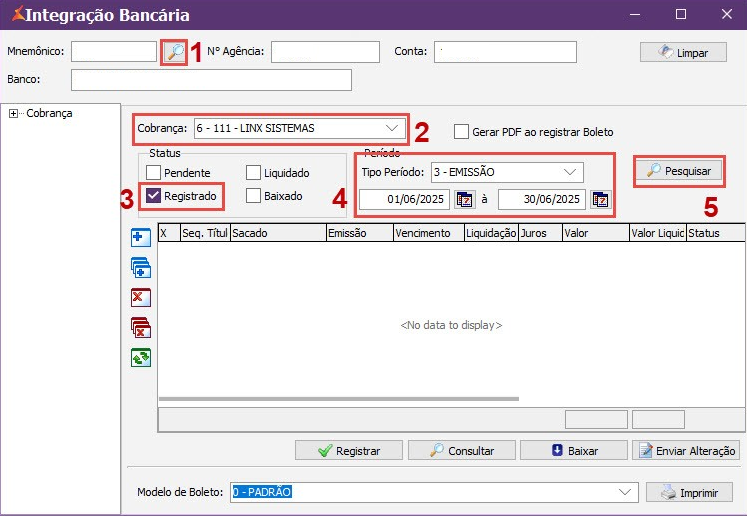
Task: Open the Tipo Período dropdown
Action: 570,172
